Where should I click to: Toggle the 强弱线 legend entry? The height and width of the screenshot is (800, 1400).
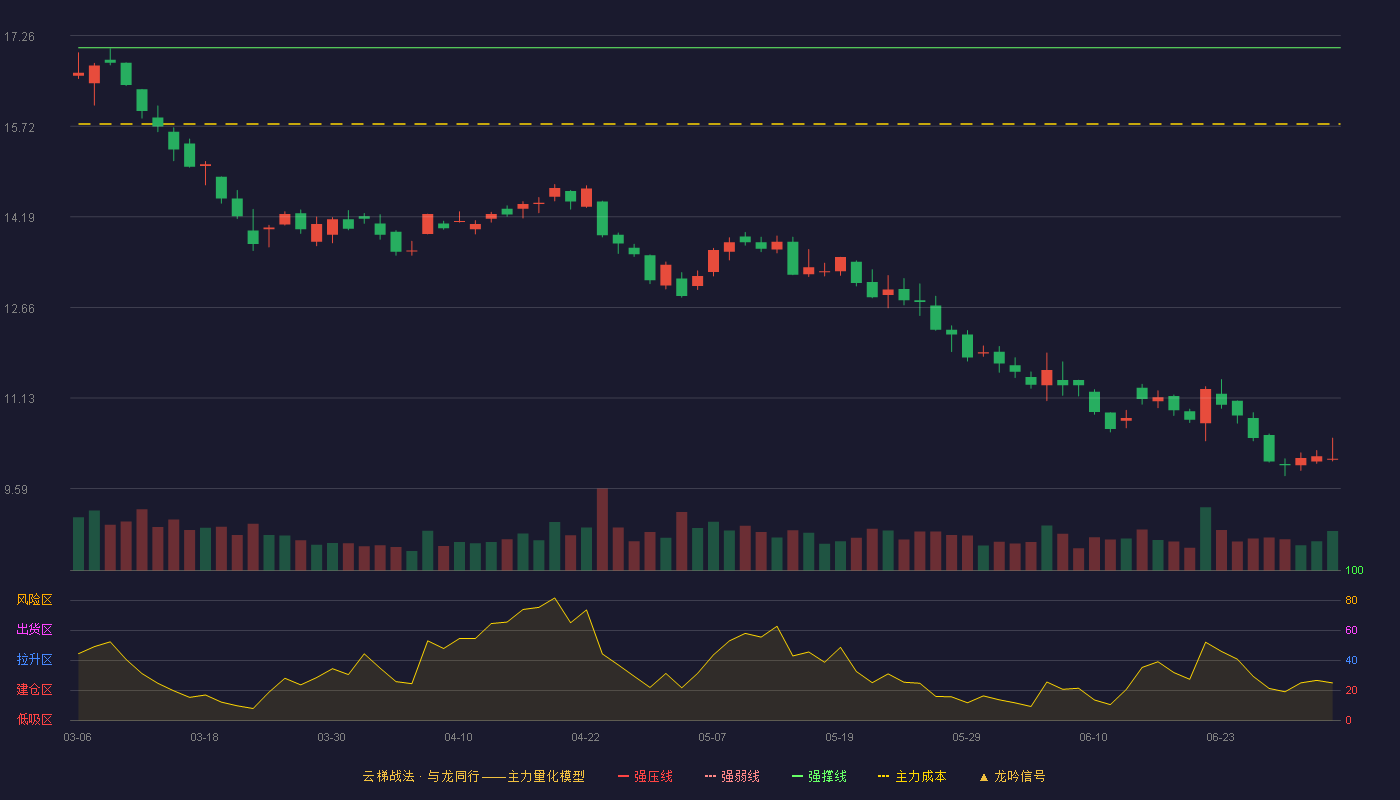[x=732, y=776]
